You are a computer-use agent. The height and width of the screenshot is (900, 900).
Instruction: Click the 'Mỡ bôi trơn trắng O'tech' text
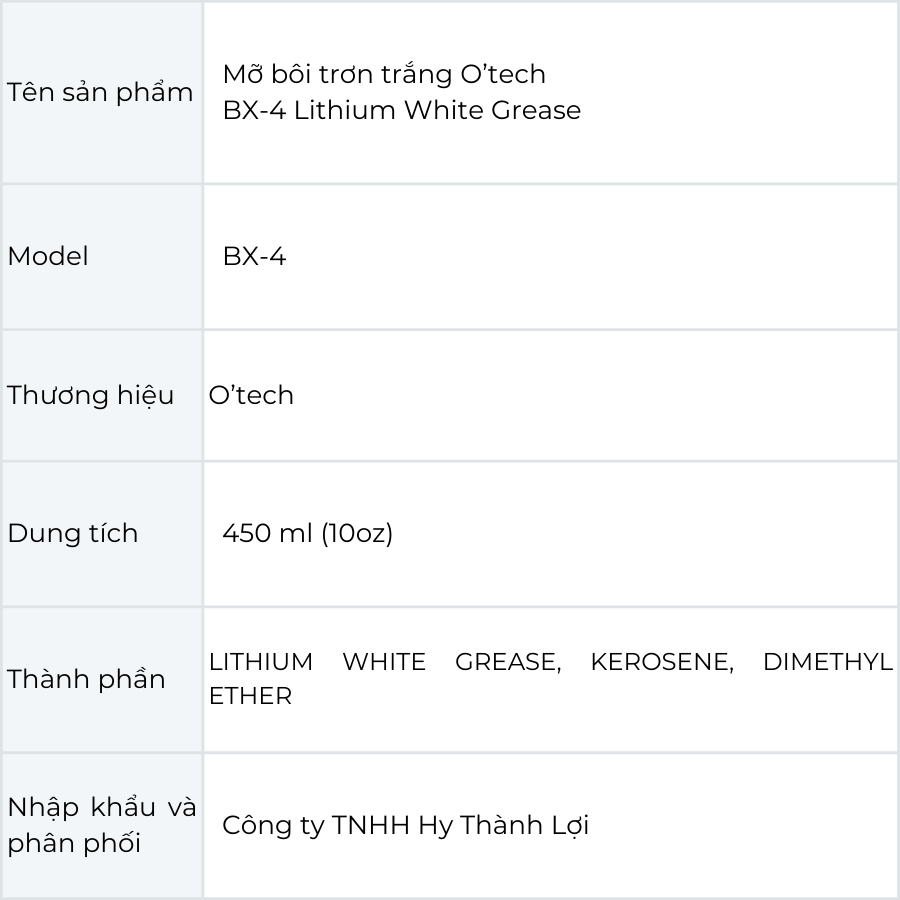click(384, 75)
